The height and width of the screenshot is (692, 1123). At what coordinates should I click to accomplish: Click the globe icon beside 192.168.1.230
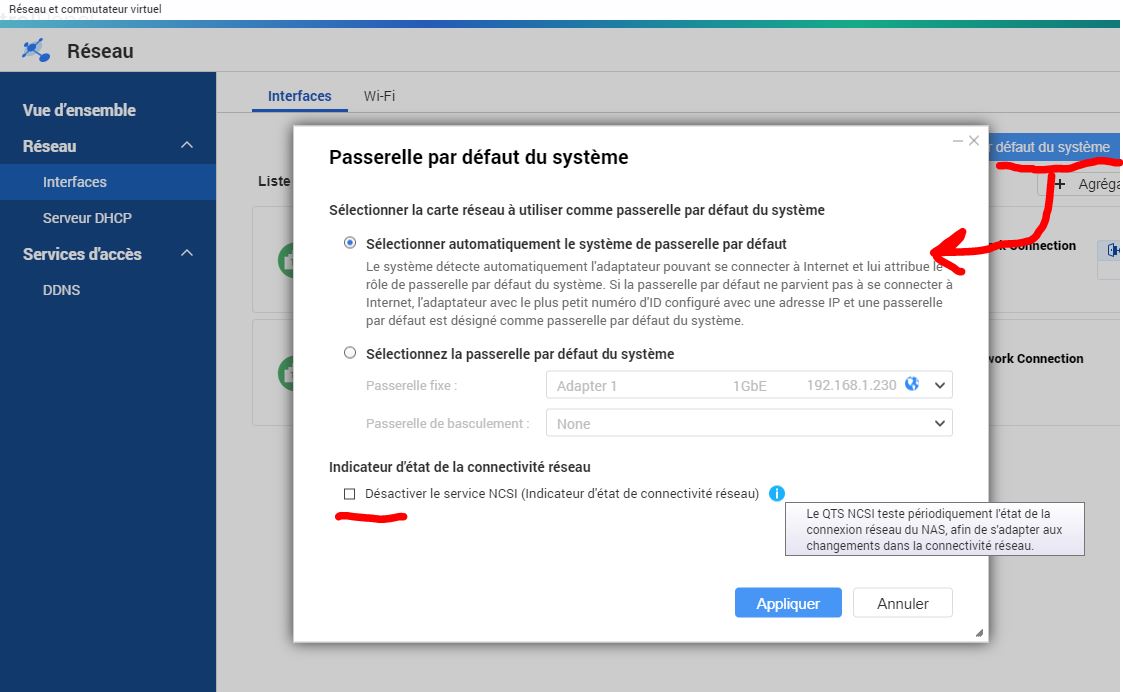[x=911, y=384]
